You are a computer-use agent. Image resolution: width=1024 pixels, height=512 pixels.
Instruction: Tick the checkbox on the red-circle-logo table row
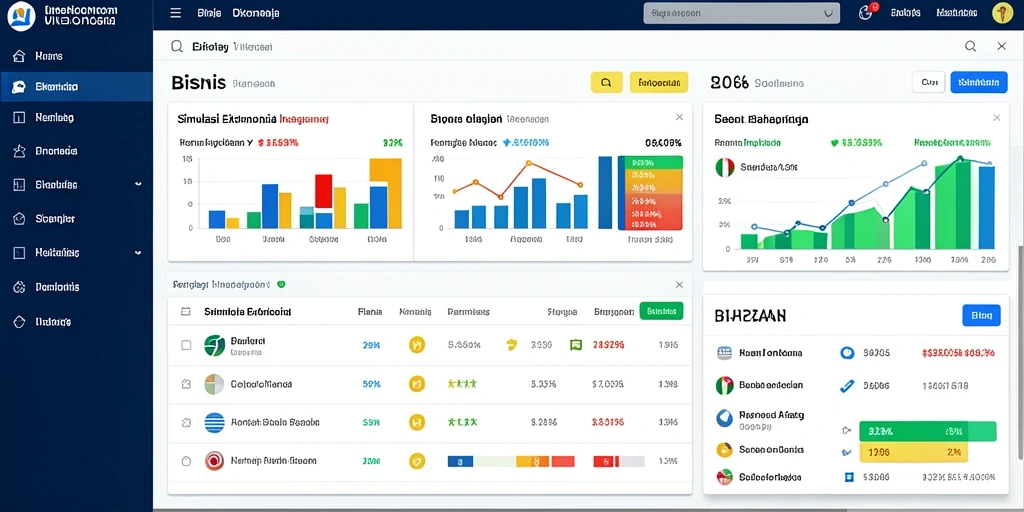[186, 460]
